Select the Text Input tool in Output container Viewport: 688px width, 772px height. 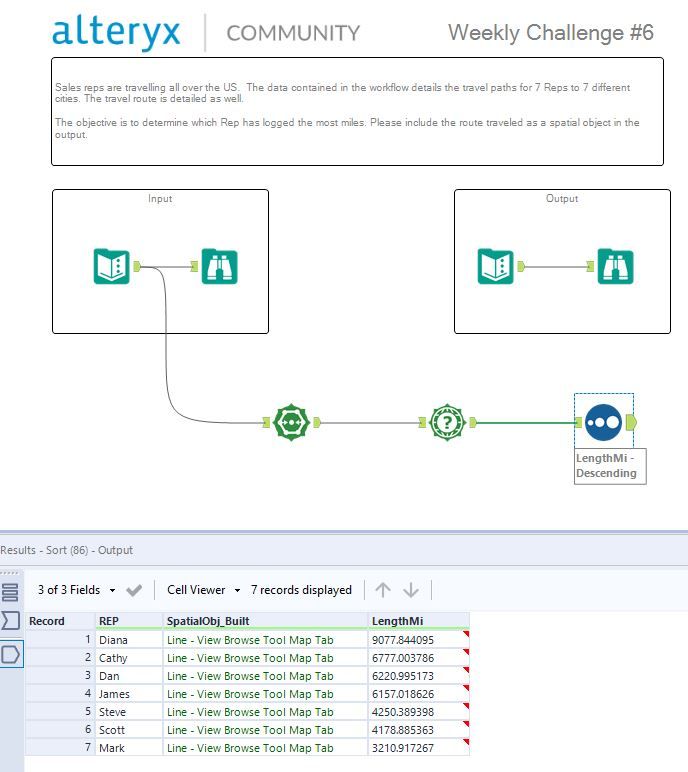tap(495, 266)
